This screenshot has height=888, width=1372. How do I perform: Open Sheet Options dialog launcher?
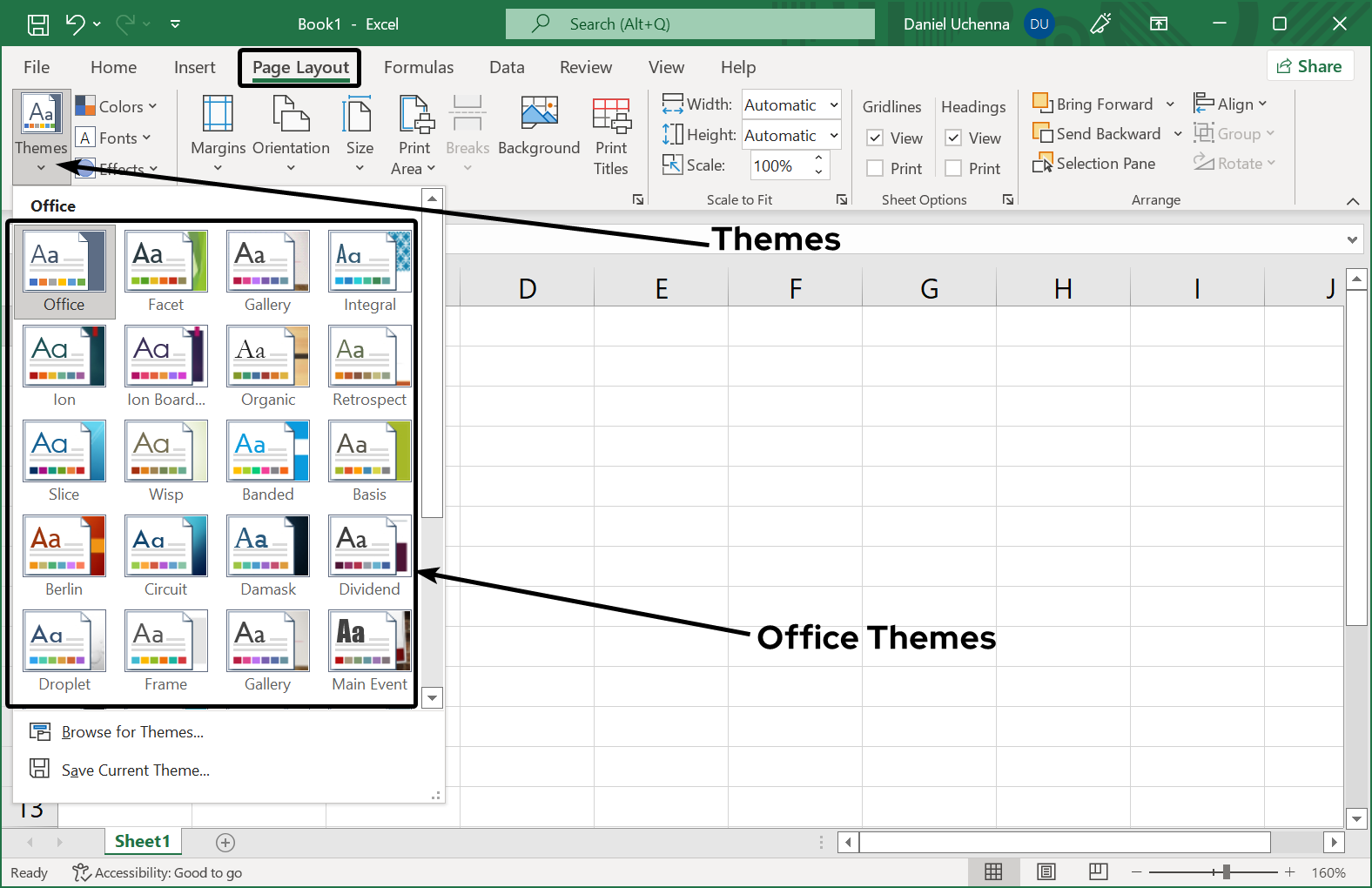click(x=1008, y=199)
